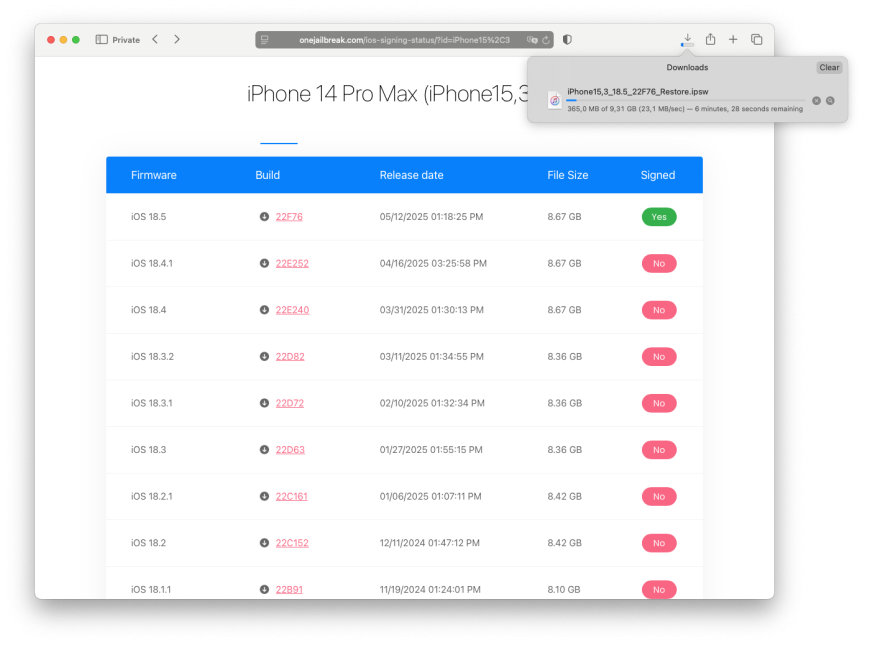Reveal downloaded ipsw in Finder
Image resolution: width=870 pixels, height=645 pixels.
point(830,100)
